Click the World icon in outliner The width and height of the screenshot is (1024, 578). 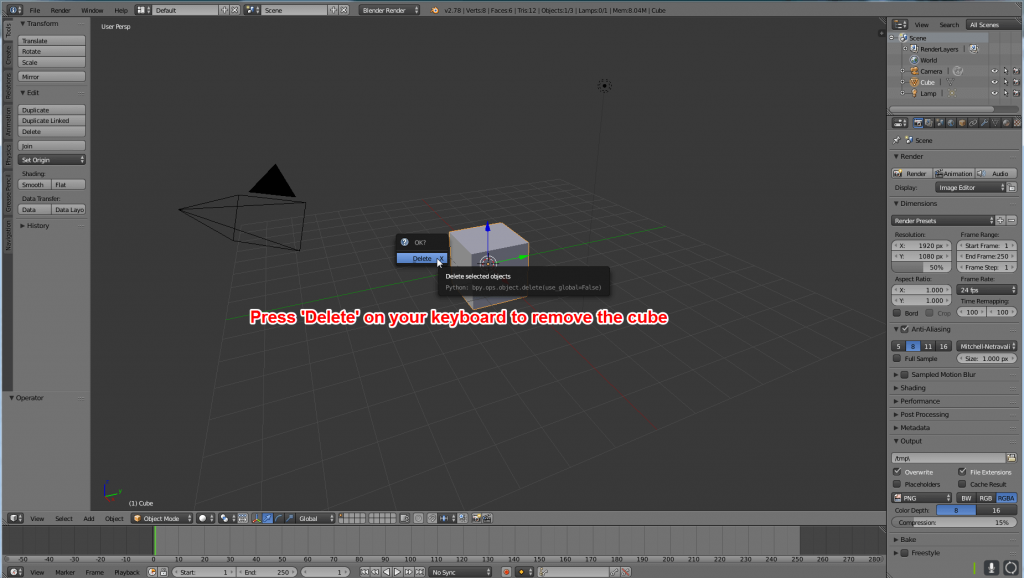click(914, 60)
